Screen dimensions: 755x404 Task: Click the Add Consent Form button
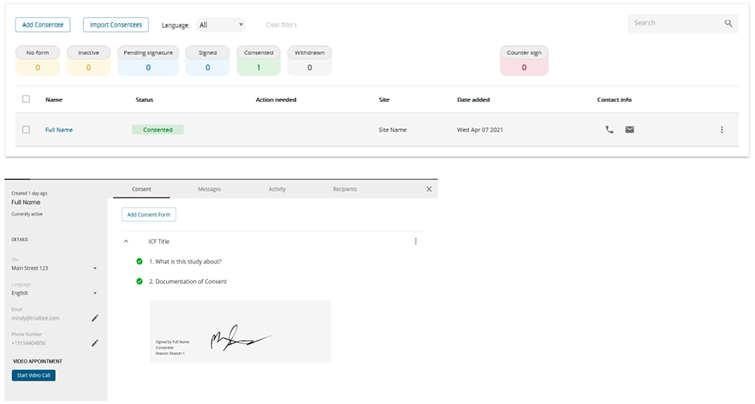[x=149, y=215]
